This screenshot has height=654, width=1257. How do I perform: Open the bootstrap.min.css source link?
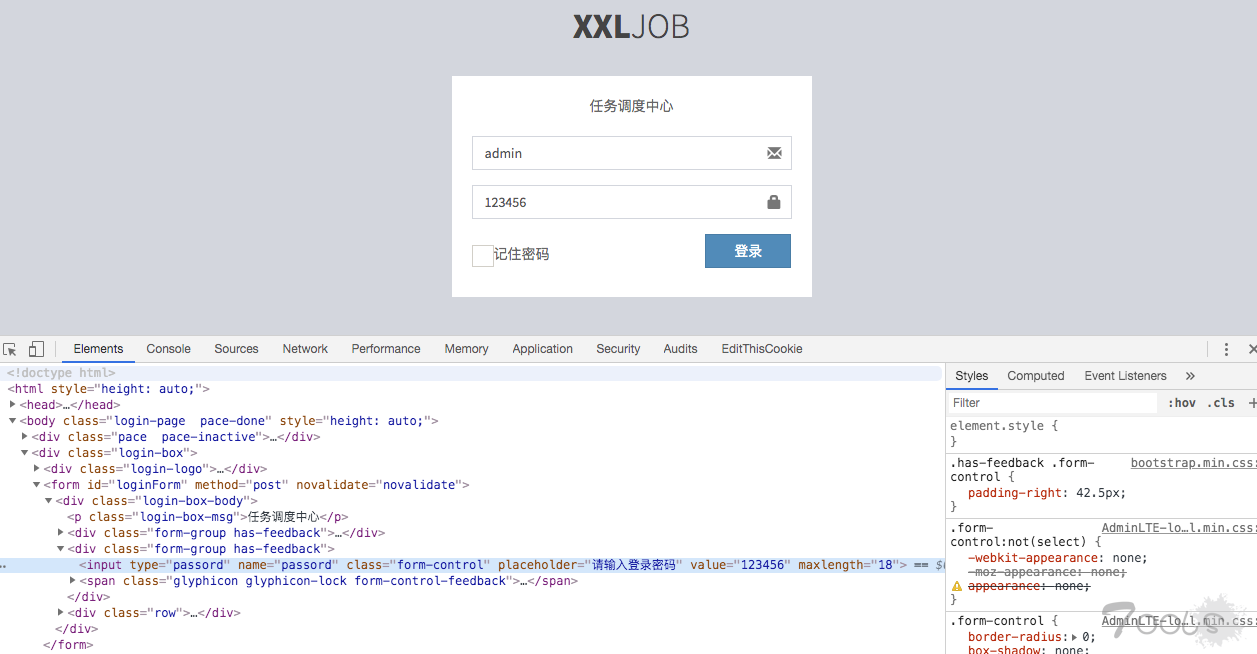(x=1193, y=463)
